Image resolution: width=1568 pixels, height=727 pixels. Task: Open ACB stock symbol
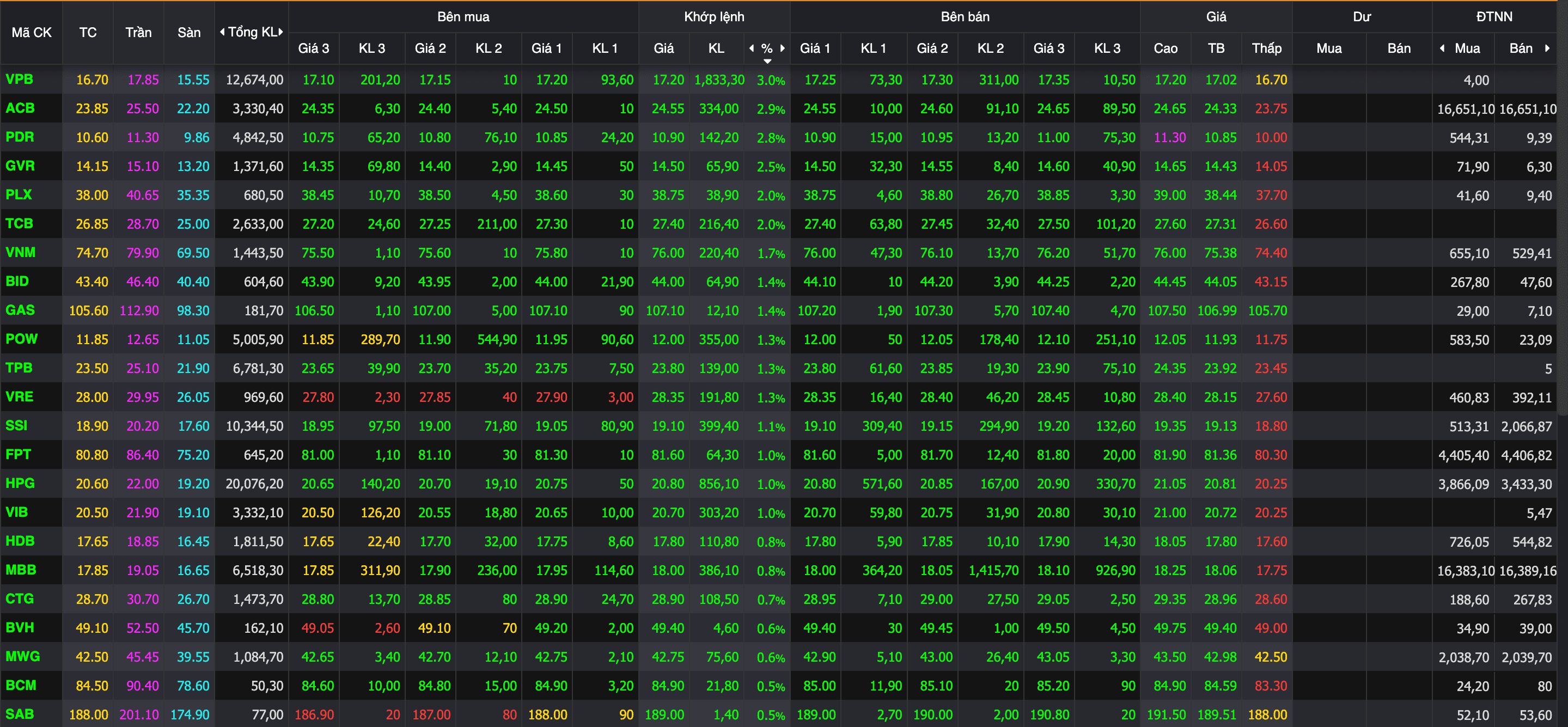point(20,108)
